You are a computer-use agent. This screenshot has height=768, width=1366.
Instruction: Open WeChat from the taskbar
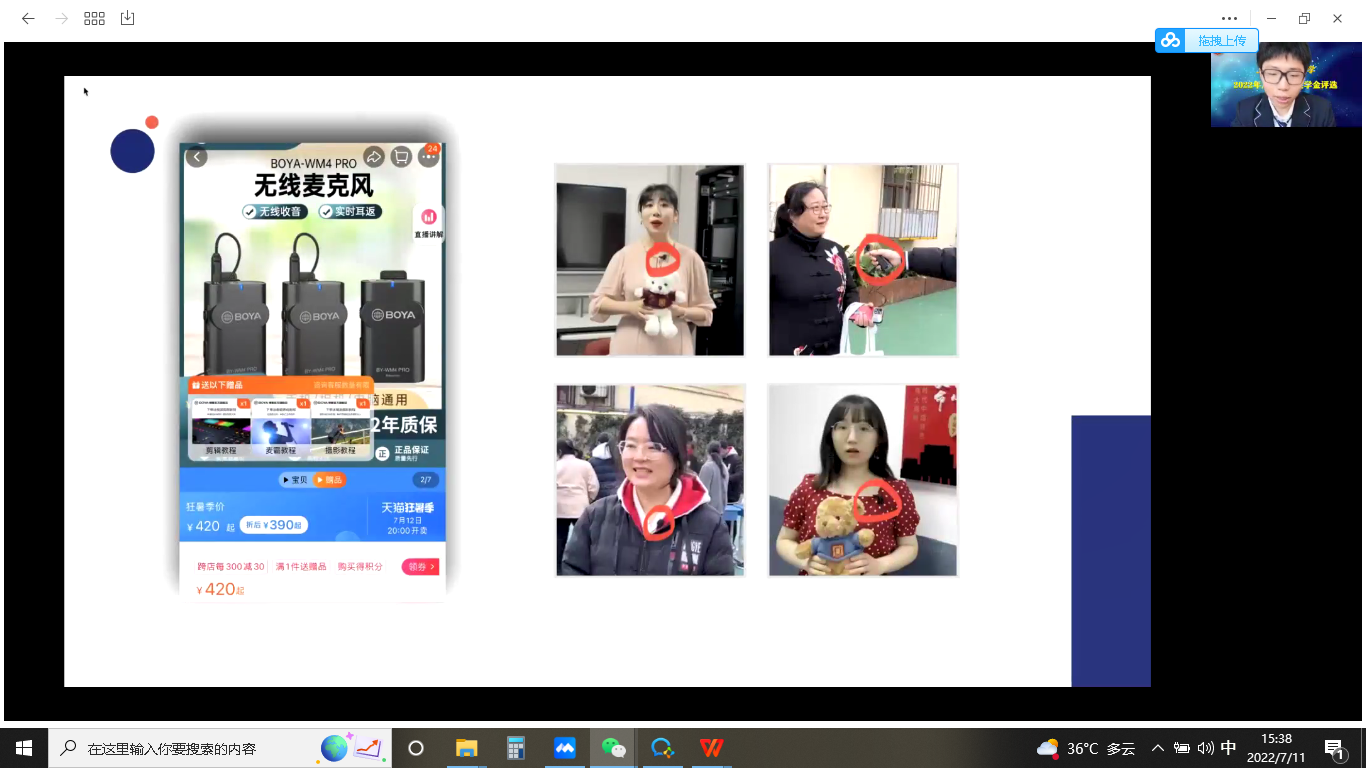click(613, 748)
